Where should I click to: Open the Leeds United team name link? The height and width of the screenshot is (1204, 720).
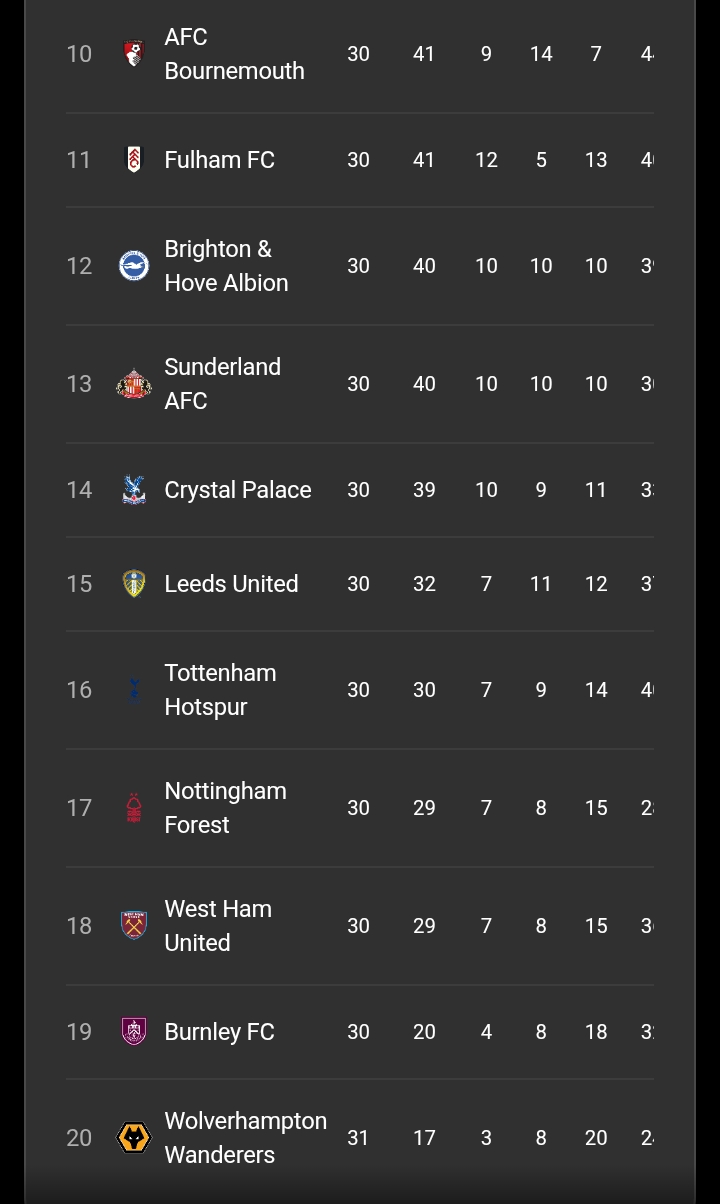[x=231, y=584]
